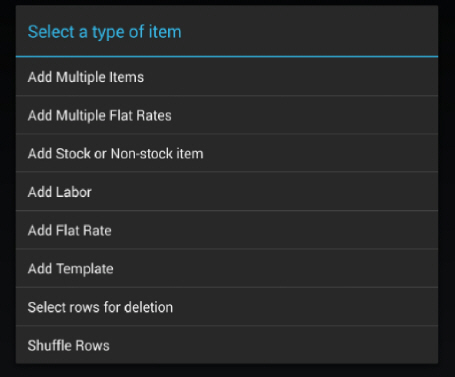The width and height of the screenshot is (455, 377).
Task: Select the Add Multiple Items option
Action: coord(227,77)
